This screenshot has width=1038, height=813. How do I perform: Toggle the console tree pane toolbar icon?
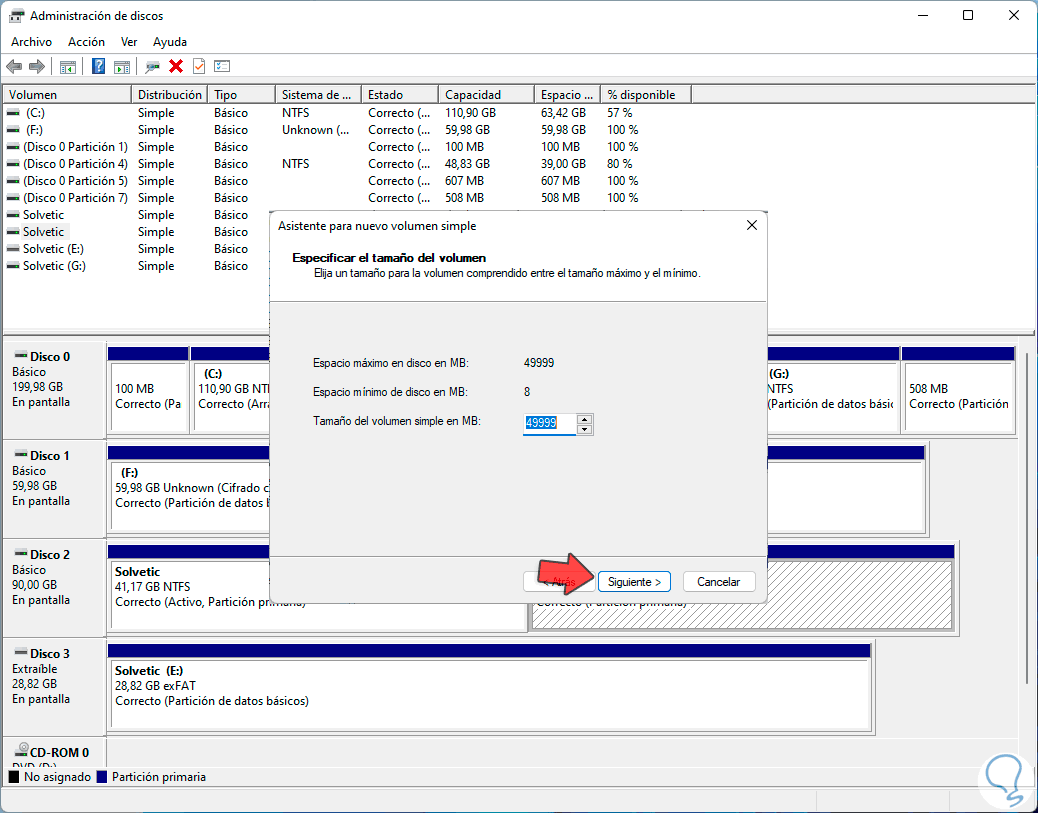point(68,66)
